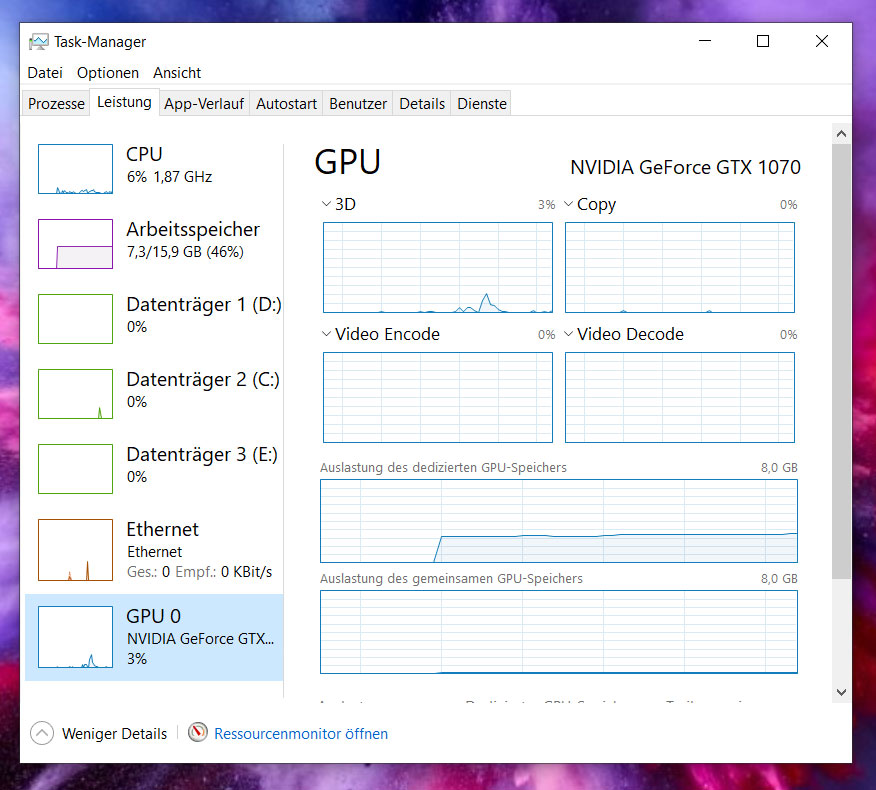Click the Ethernet graph thumbnail
The width and height of the screenshot is (876, 790).
click(75, 550)
